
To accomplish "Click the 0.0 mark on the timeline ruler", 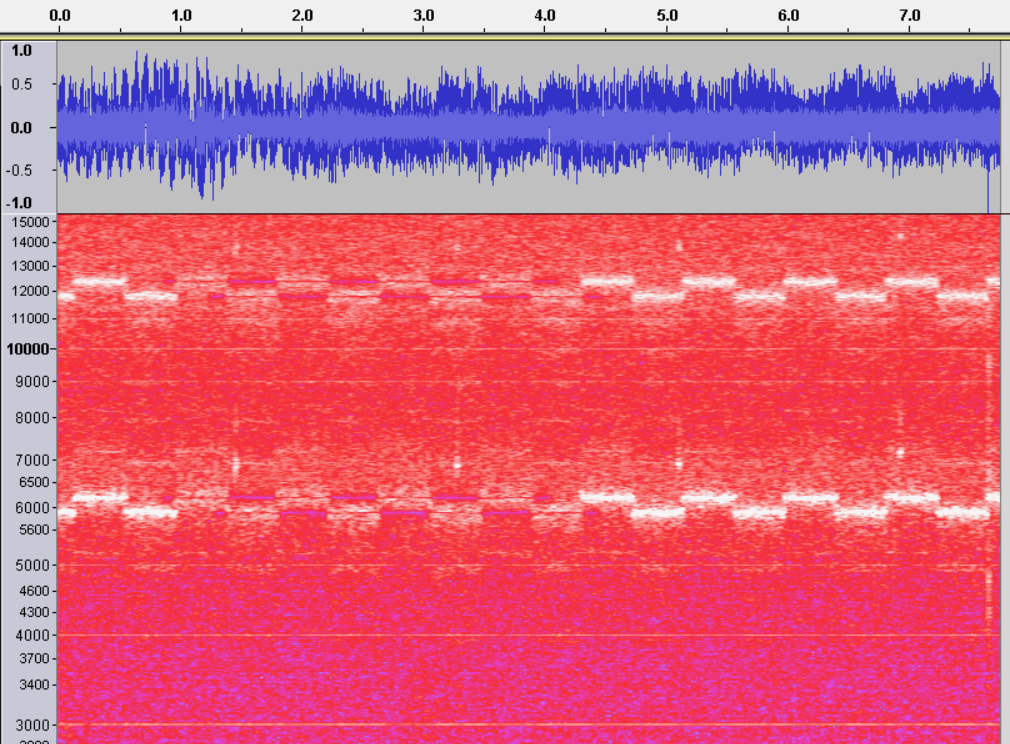I will (59, 16).
